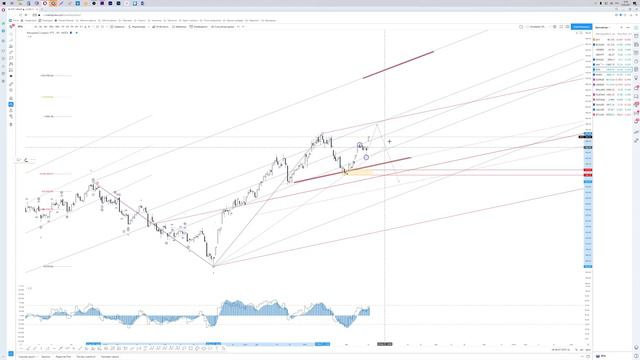Toggle the highlighted stay-in-drawing-mode button

coord(11,104)
